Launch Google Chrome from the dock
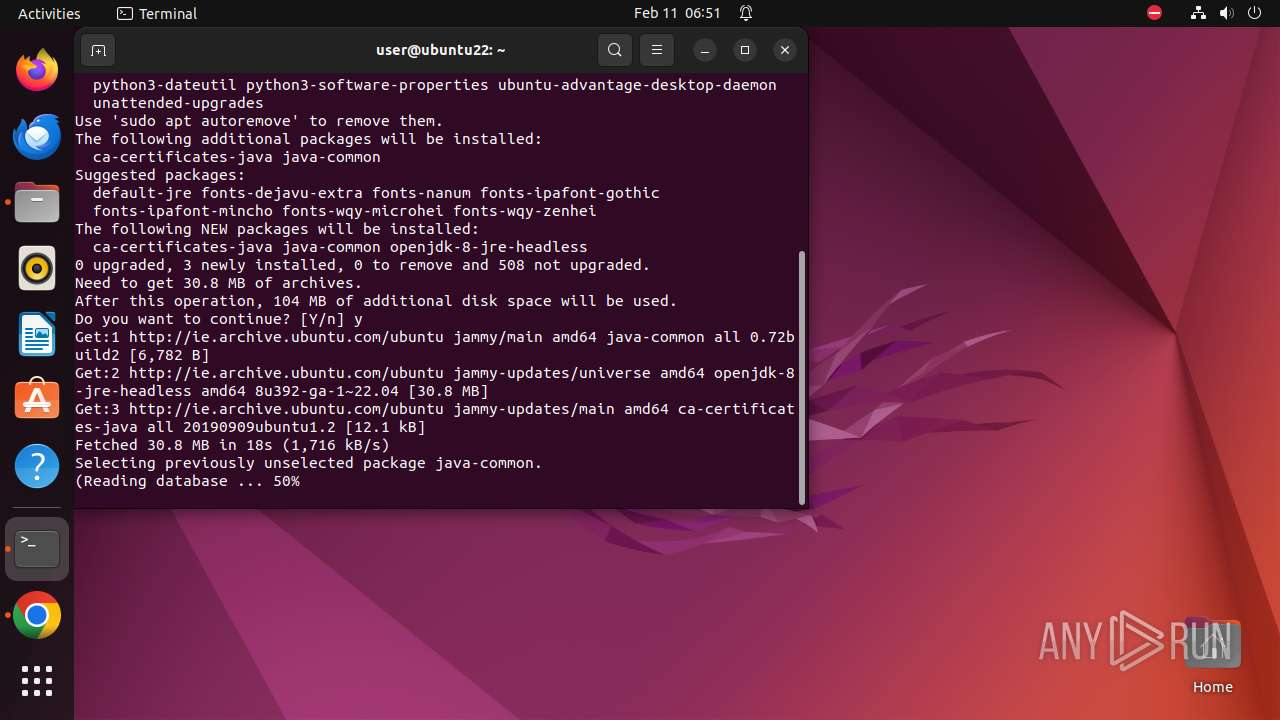 (x=37, y=616)
